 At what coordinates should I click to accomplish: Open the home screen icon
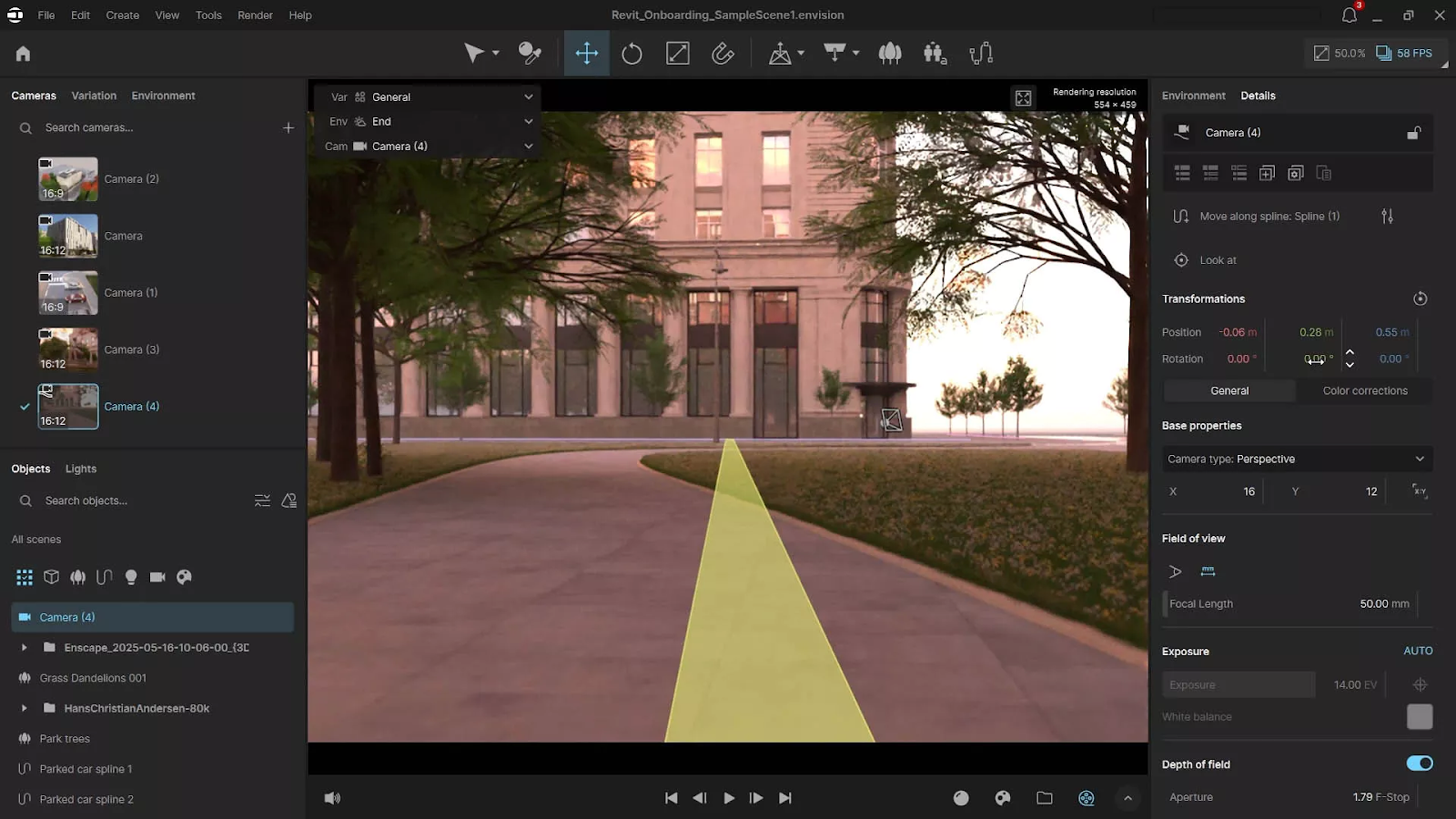(x=24, y=54)
